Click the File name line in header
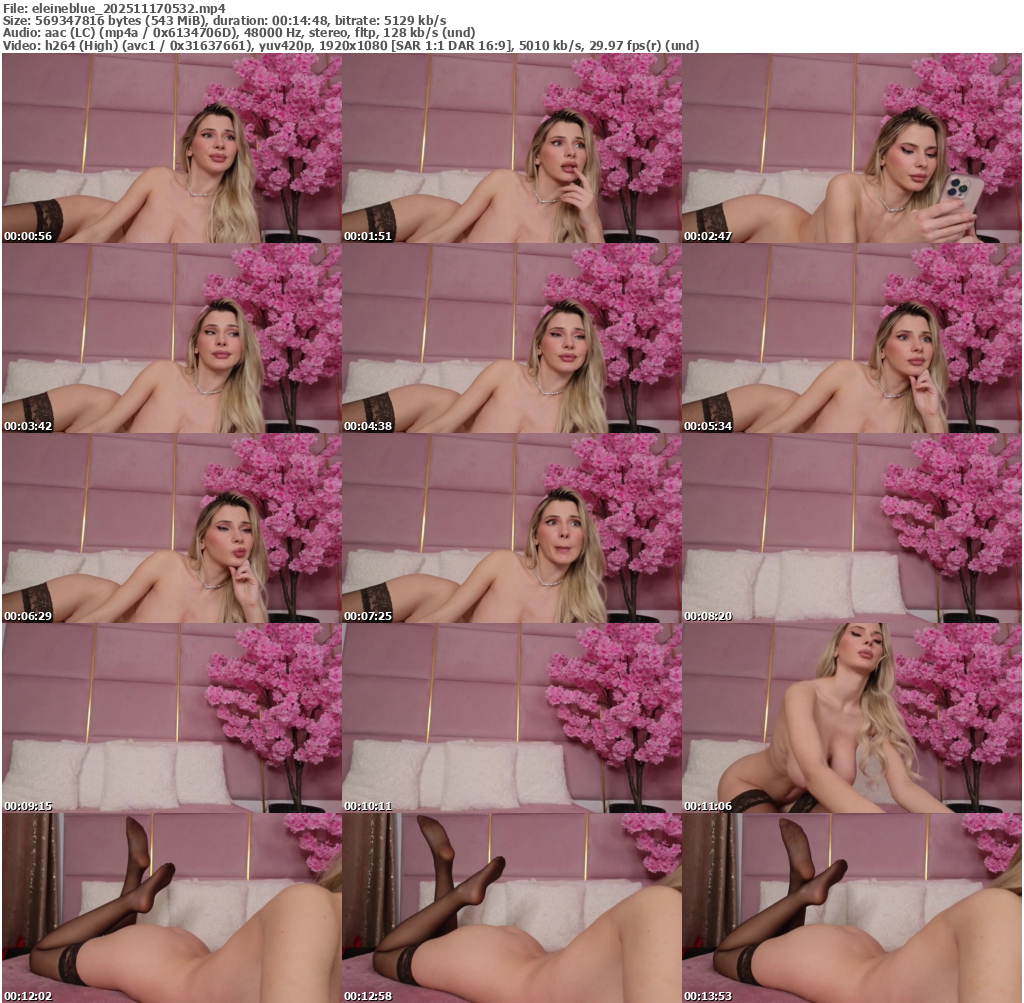 (113, 7)
